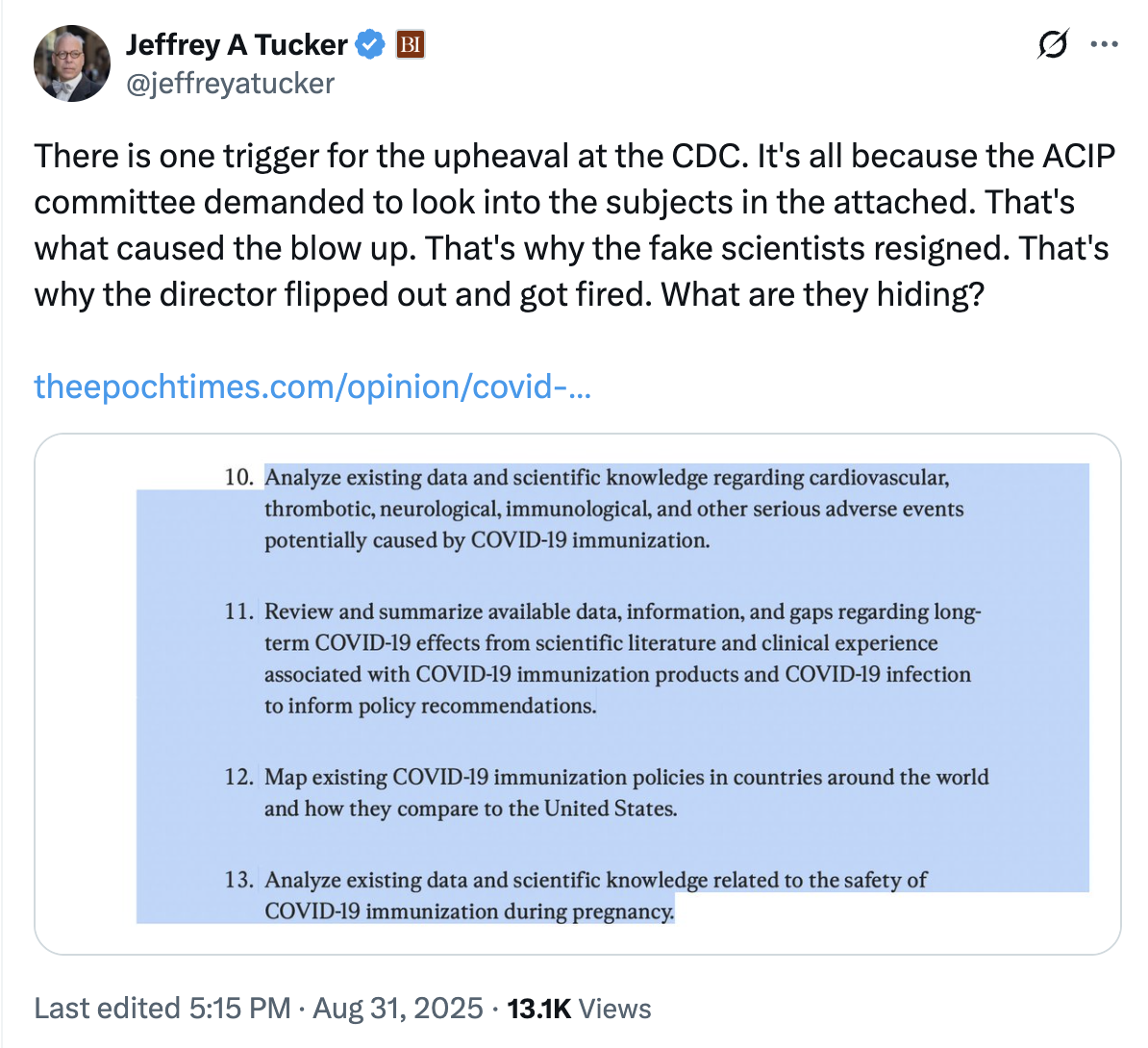This screenshot has width=1148, height=1048.
Task: Click the 13.1K Views count
Action: click(579, 1008)
